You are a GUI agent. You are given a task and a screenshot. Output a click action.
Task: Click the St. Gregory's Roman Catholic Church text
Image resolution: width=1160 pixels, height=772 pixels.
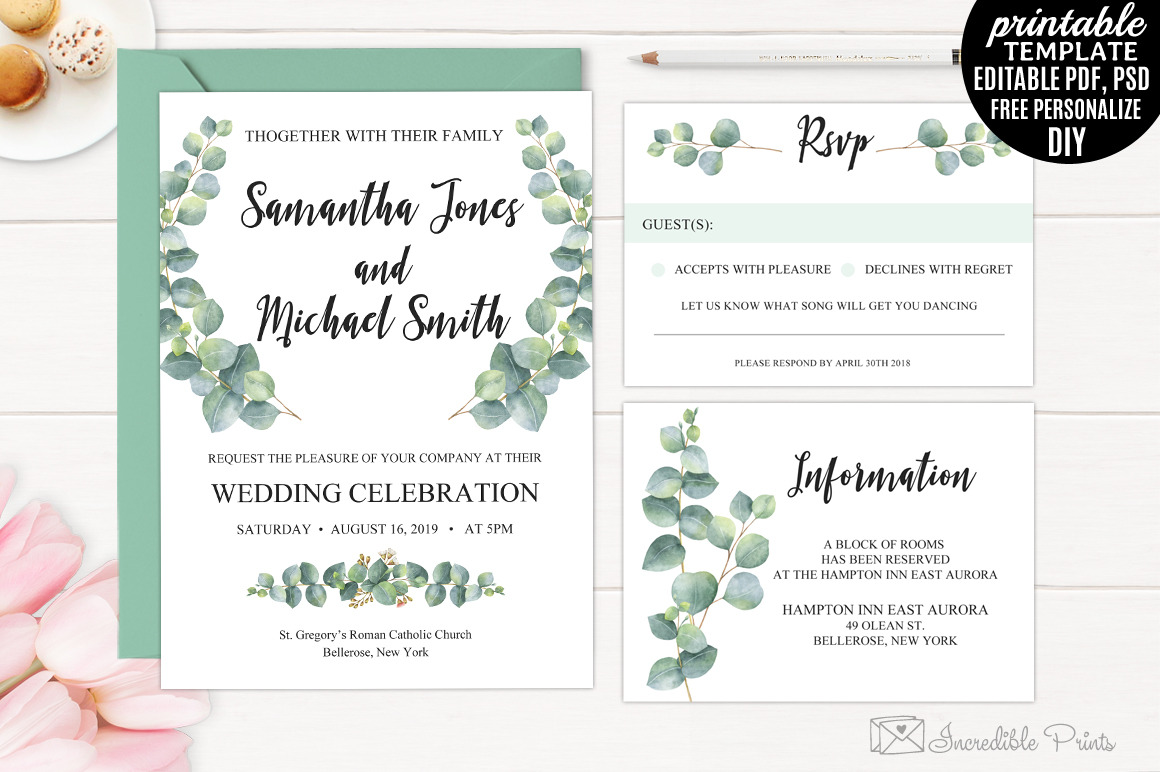pos(375,635)
